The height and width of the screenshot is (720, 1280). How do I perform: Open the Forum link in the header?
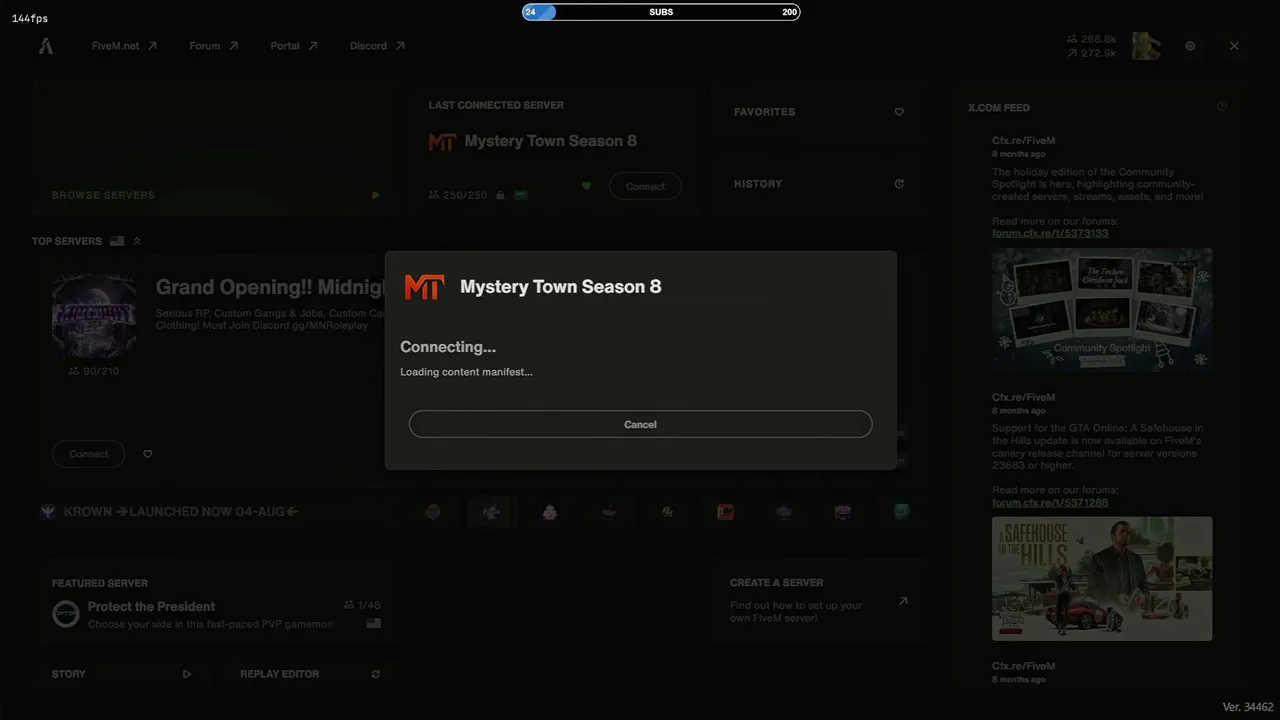214,46
